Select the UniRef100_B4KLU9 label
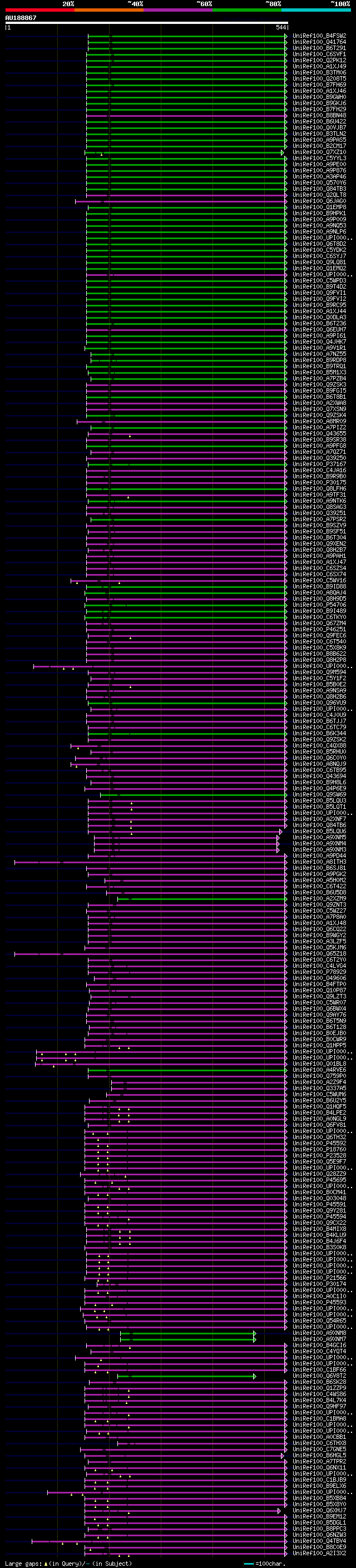 319,1235
